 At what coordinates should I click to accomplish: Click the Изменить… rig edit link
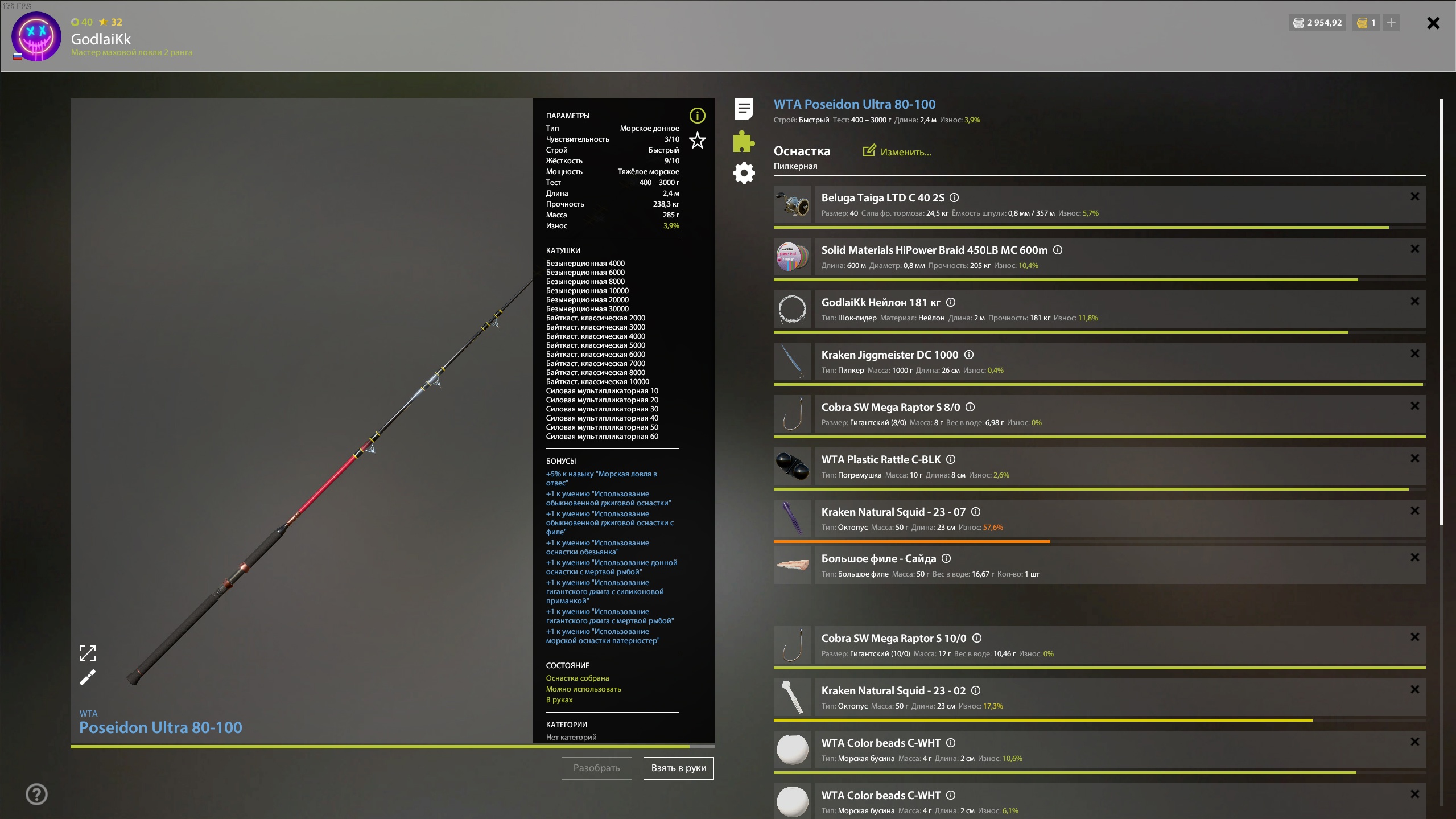(897, 151)
